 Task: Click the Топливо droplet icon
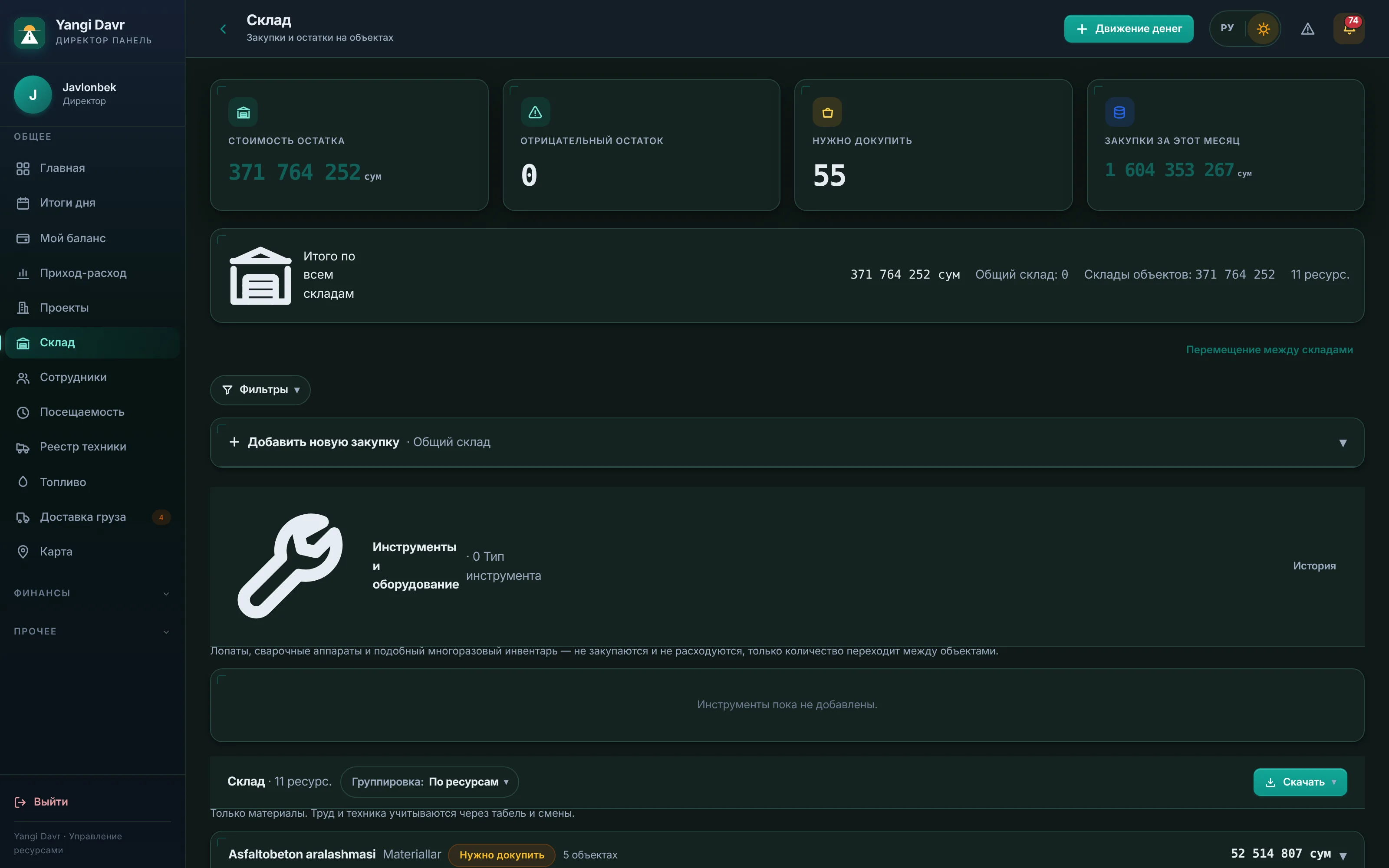(x=23, y=482)
